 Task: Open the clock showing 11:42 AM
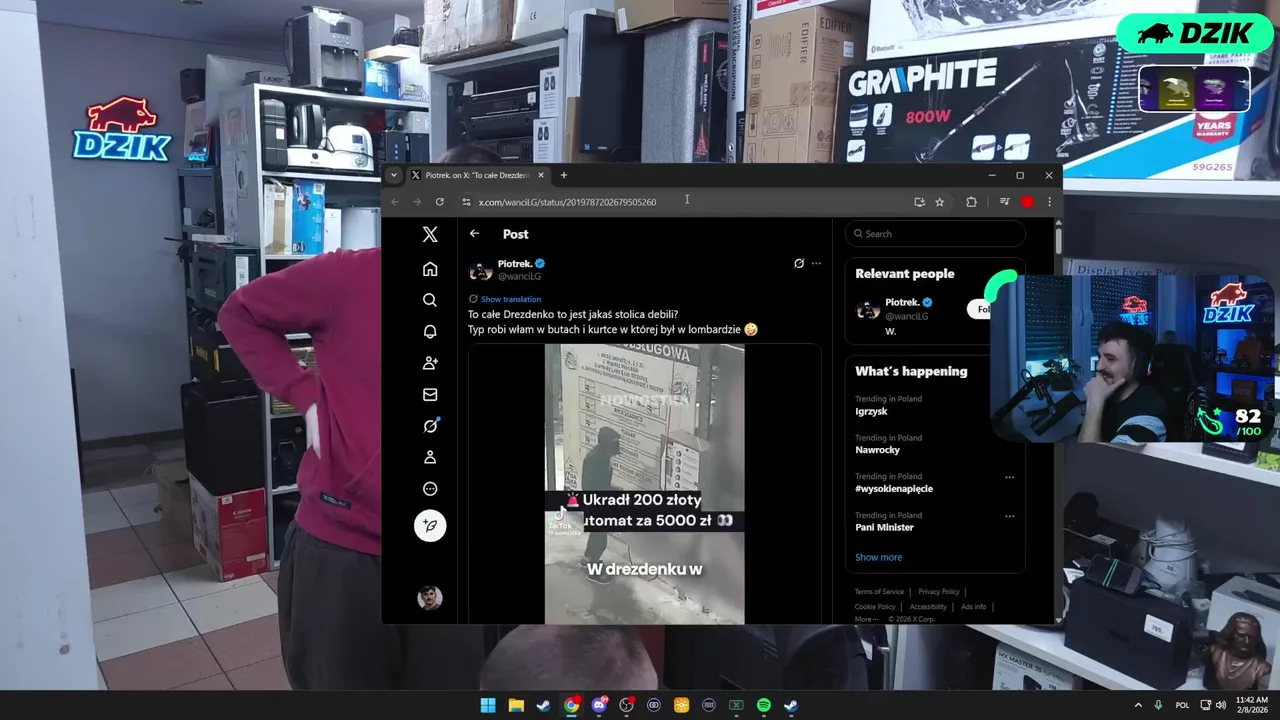[1252, 705]
